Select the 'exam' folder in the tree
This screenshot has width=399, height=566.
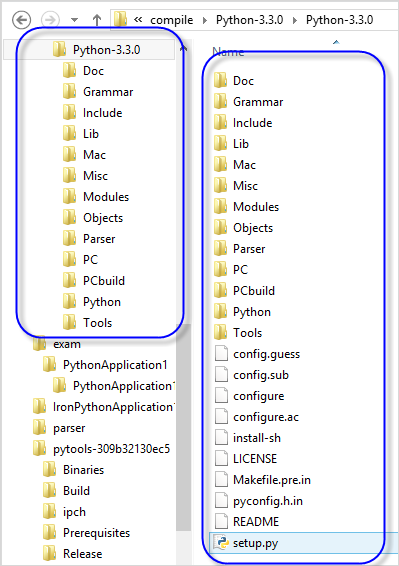67,344
